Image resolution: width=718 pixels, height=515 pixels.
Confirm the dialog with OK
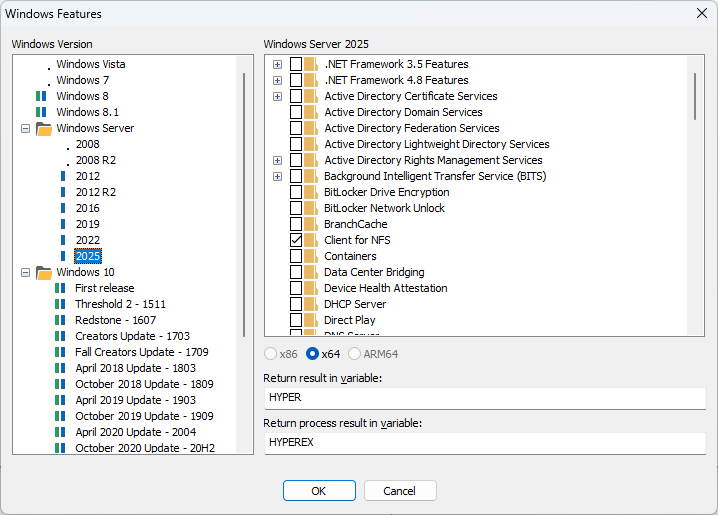pyautogui.click(x=319, y=491)
